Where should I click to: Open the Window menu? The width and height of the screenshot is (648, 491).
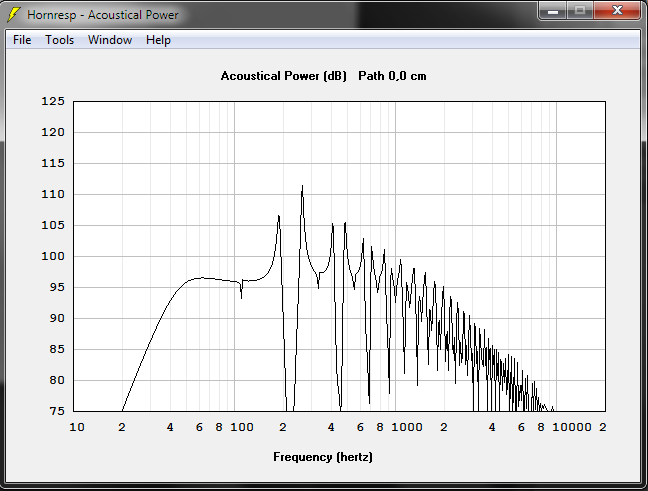[110, 40]
